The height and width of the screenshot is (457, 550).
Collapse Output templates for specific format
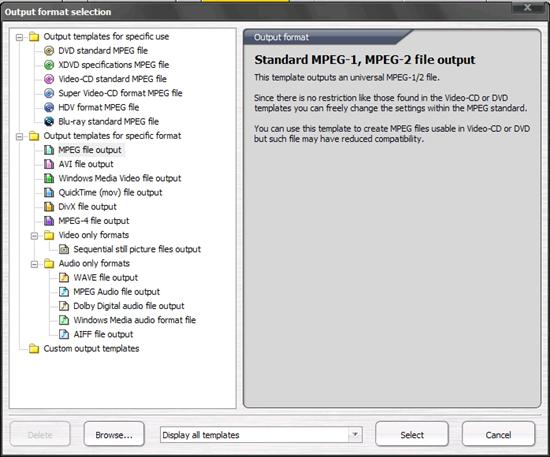19,136
